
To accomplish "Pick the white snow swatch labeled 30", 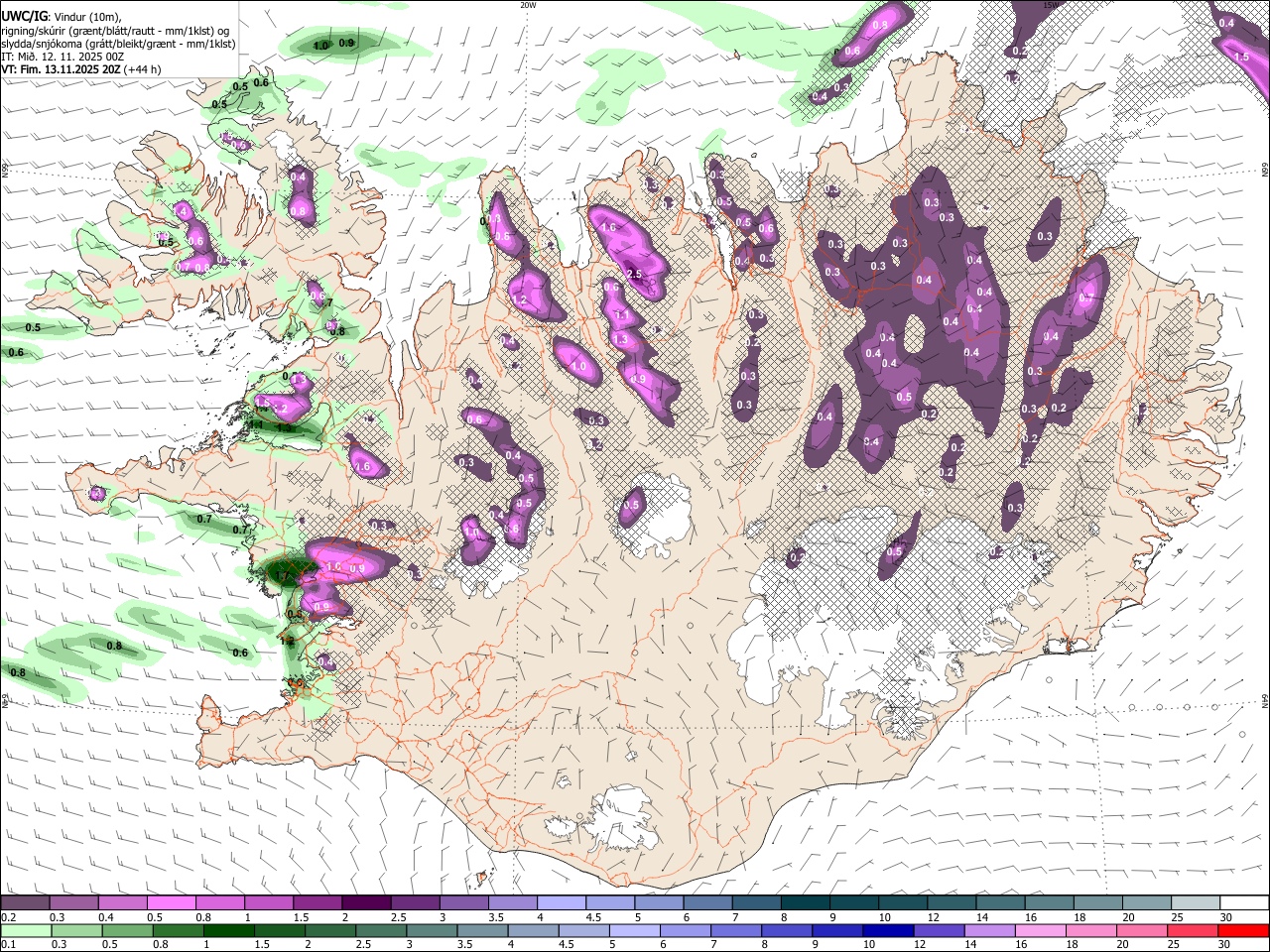I will (x=1243, y=902).
